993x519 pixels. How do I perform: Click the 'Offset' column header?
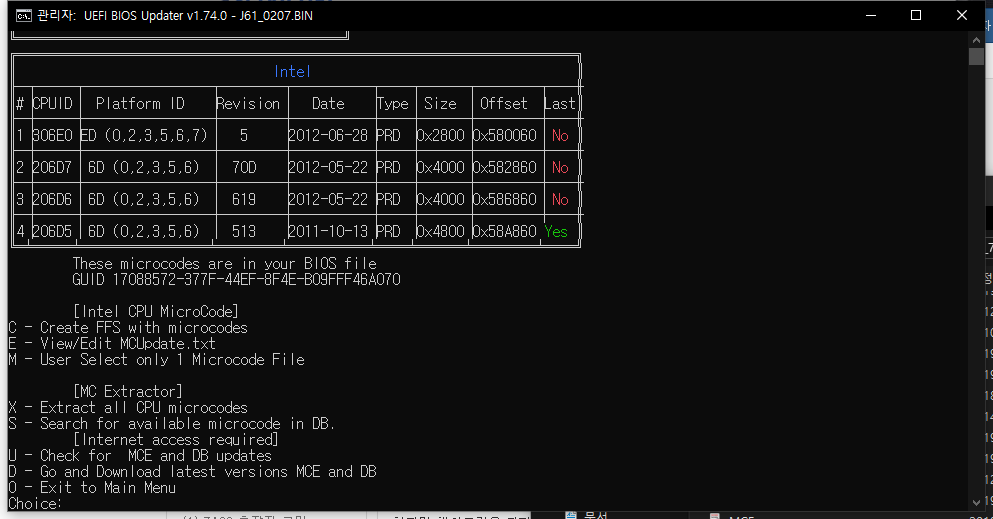(x=503, y=103)
